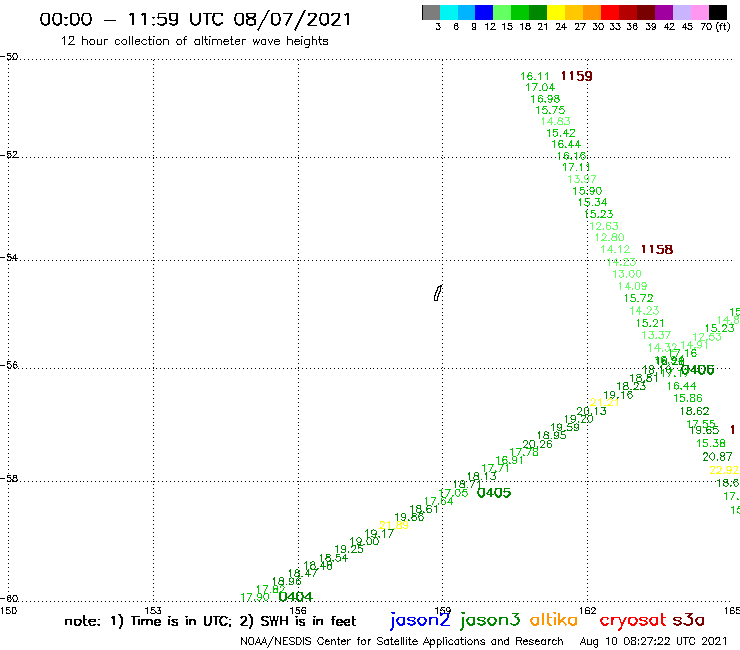The width and height of the screenshot is (740, 650).
Task: Click the small island outline on map
Action: tap(438, 293)
